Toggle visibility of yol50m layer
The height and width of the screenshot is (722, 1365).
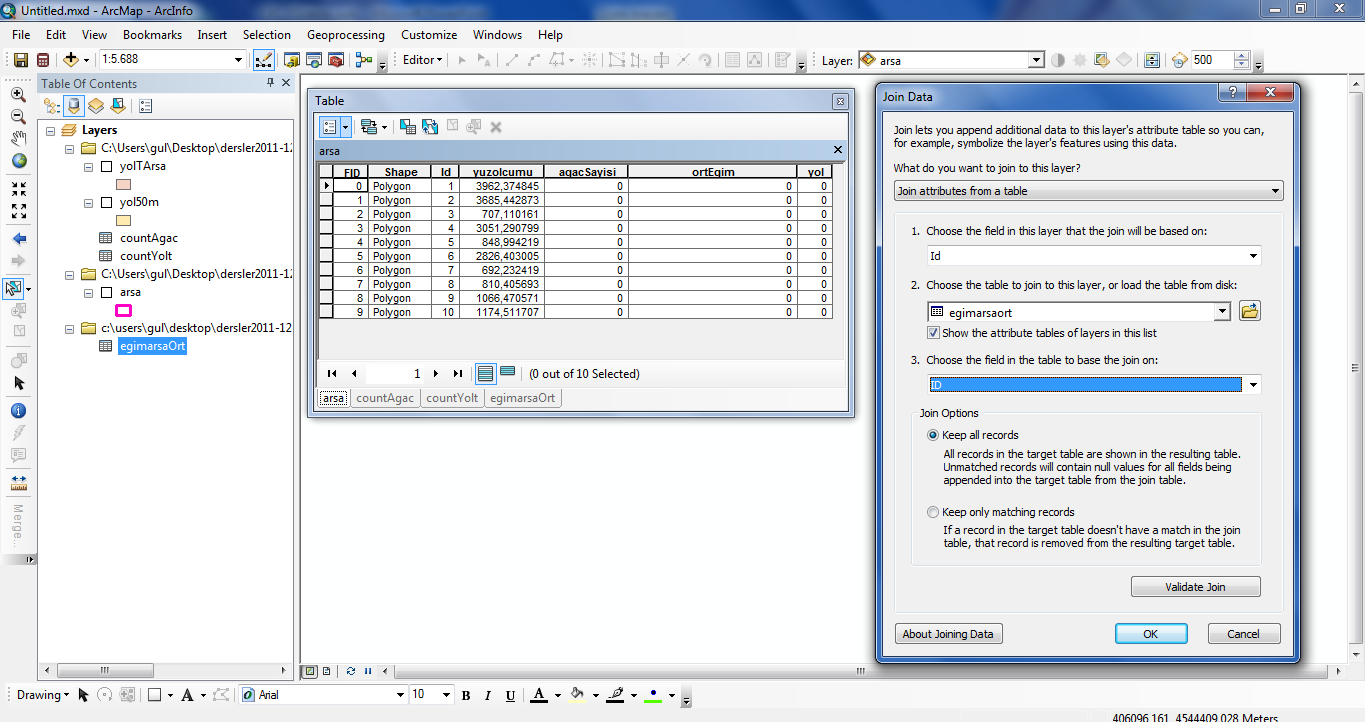(106, 202)
